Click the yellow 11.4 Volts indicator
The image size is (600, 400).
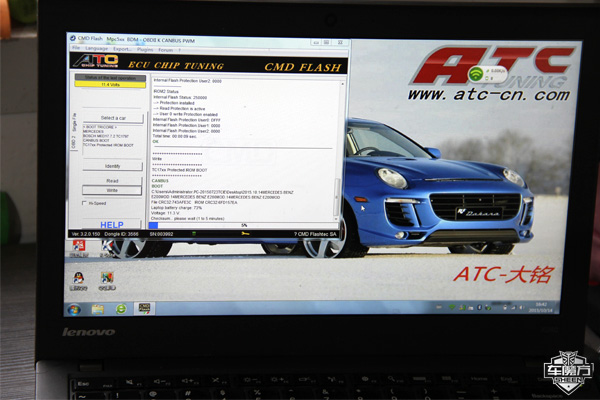[x=110, y=85]
